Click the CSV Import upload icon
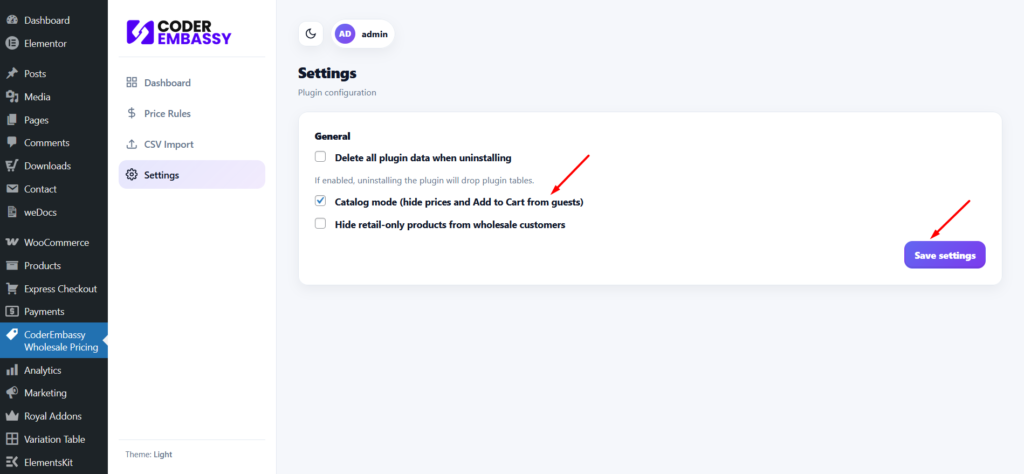 tap(131, 144)
